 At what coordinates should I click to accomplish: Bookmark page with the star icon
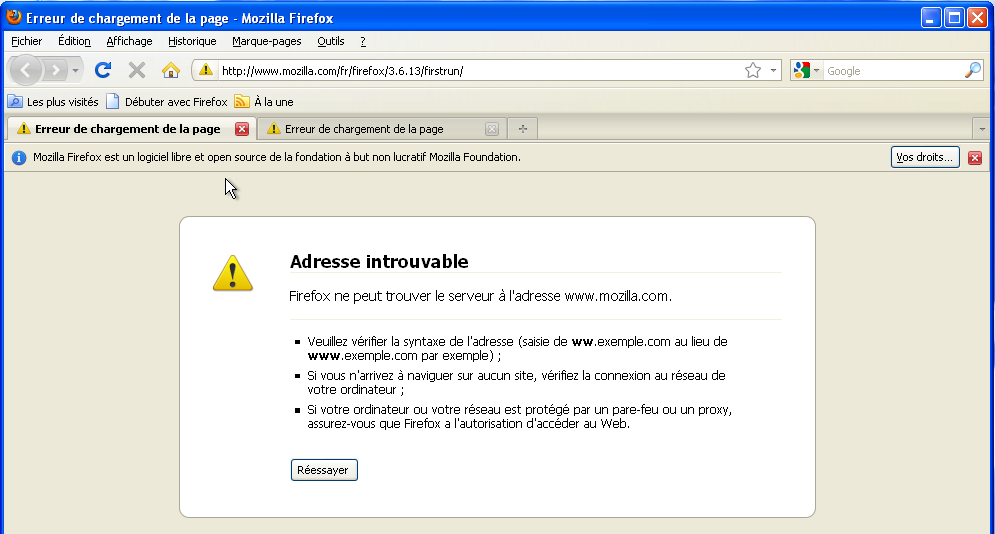click(x=753, y=70)
